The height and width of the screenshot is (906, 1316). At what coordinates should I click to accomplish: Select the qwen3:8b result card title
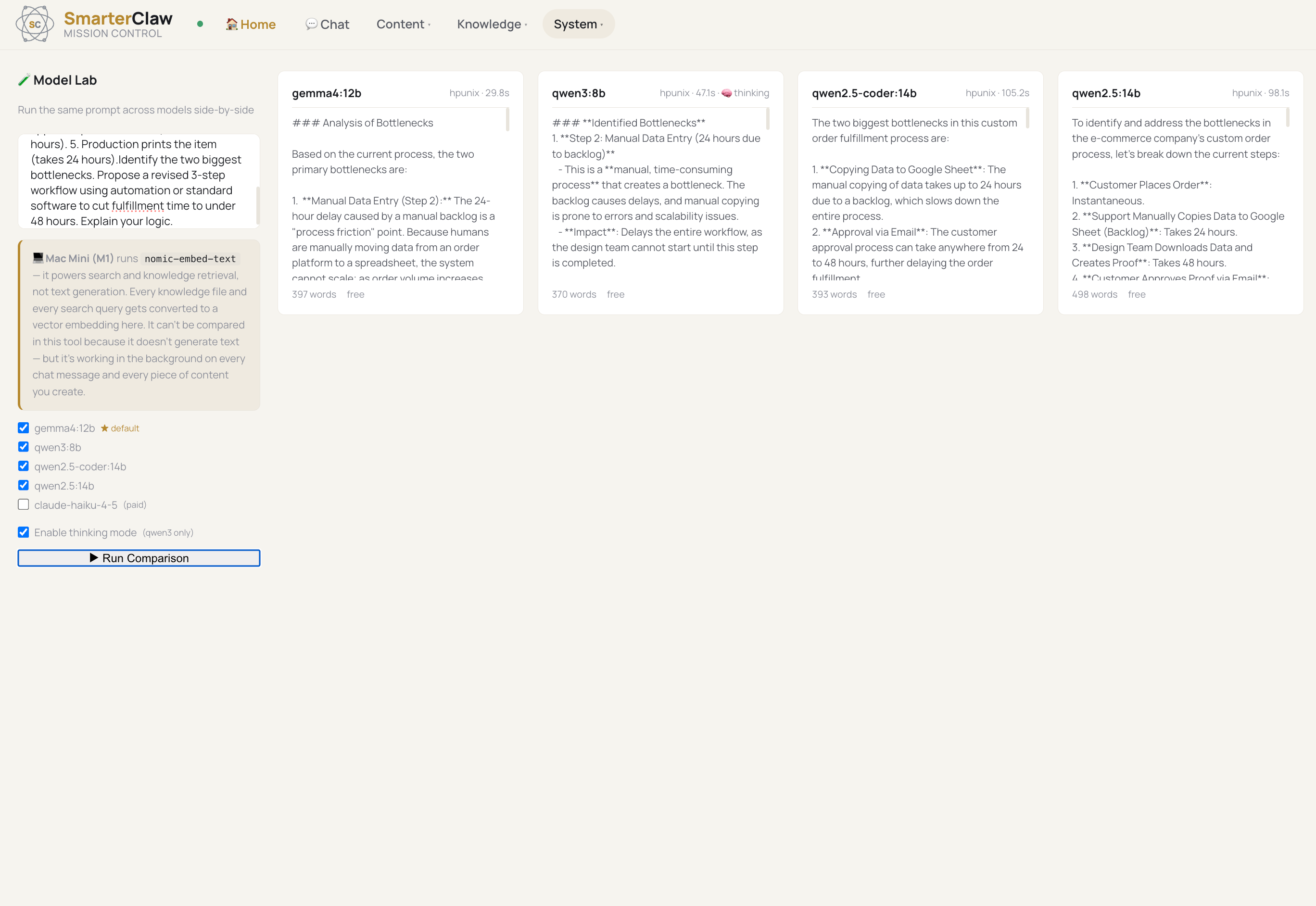click(579, 93)
